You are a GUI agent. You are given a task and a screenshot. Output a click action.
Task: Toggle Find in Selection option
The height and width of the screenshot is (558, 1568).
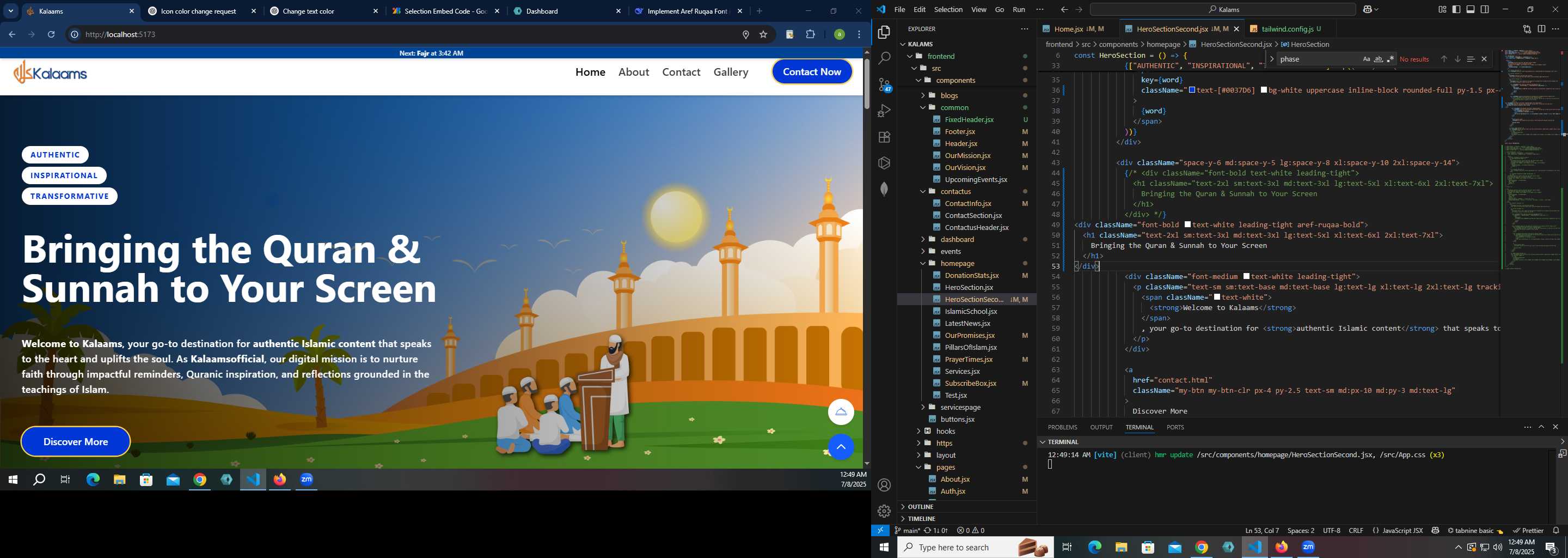(x=1471, y=59)
